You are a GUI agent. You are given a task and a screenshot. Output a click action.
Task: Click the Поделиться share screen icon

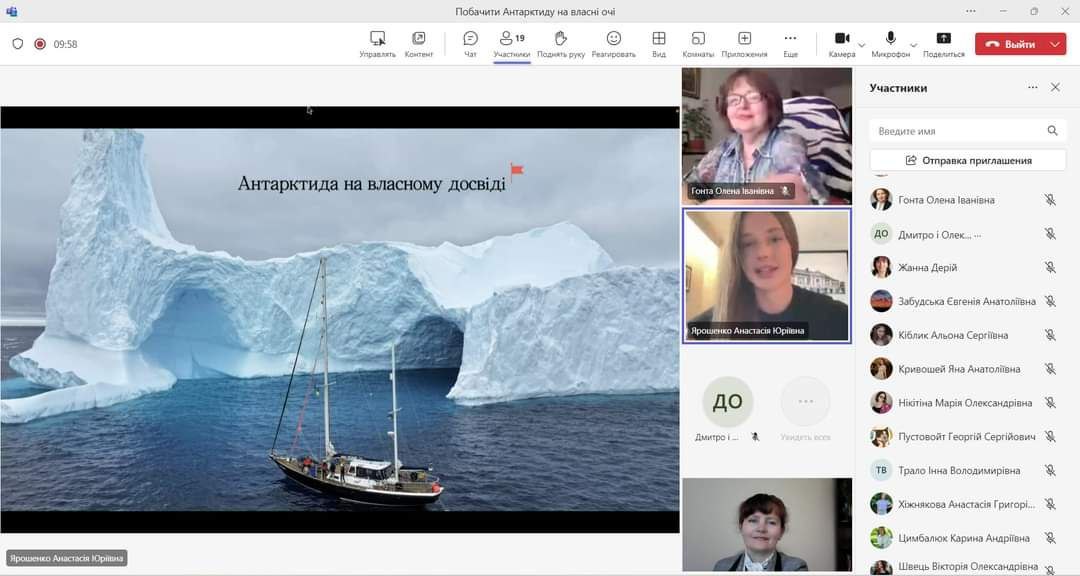[943, 39]
